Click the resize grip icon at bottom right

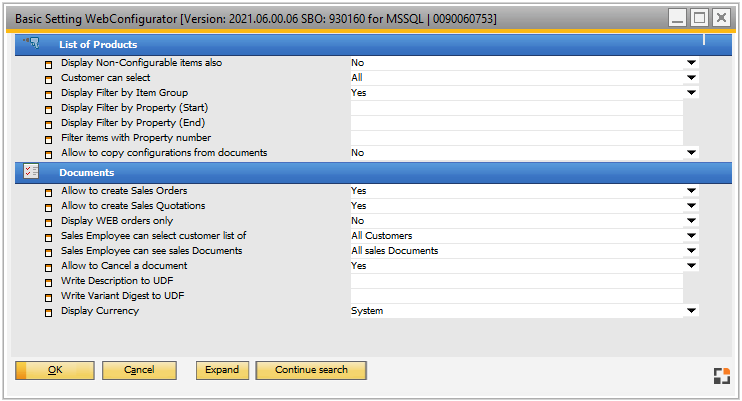point(721,375)
